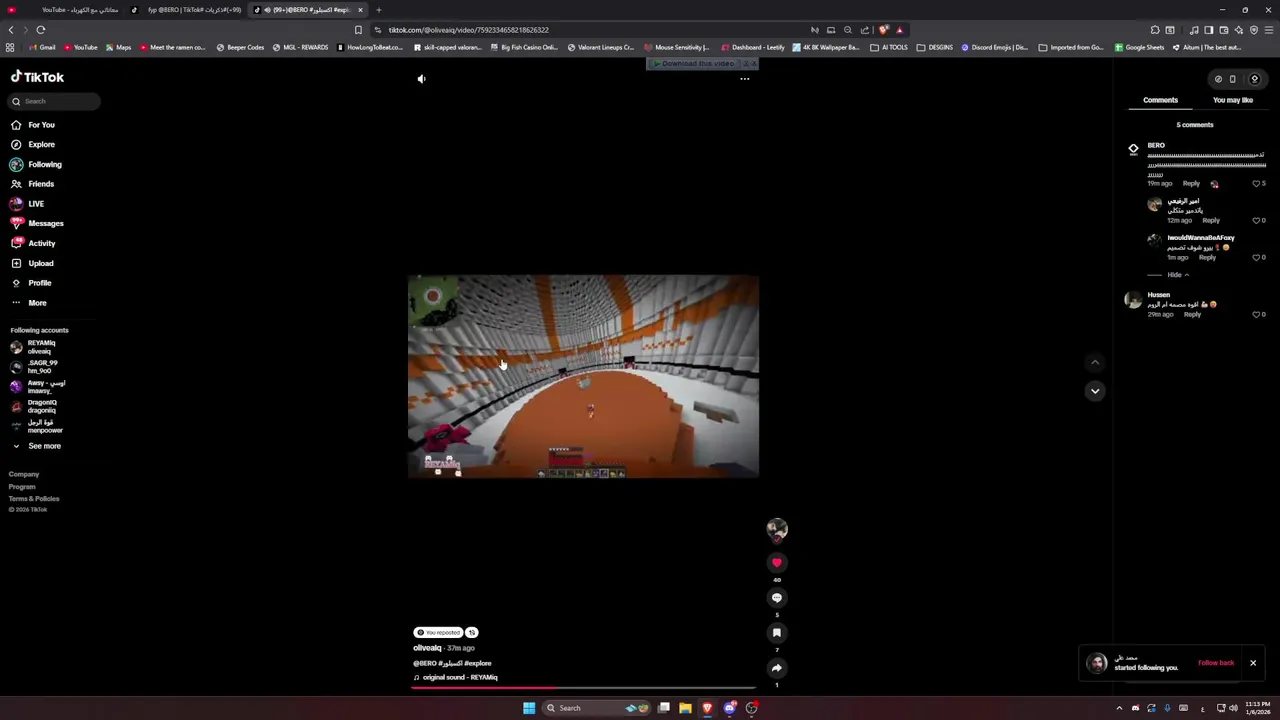Click the mobile device icon in top-right pill
This screenshot has height=720, width=1280.
(1232, 79)
